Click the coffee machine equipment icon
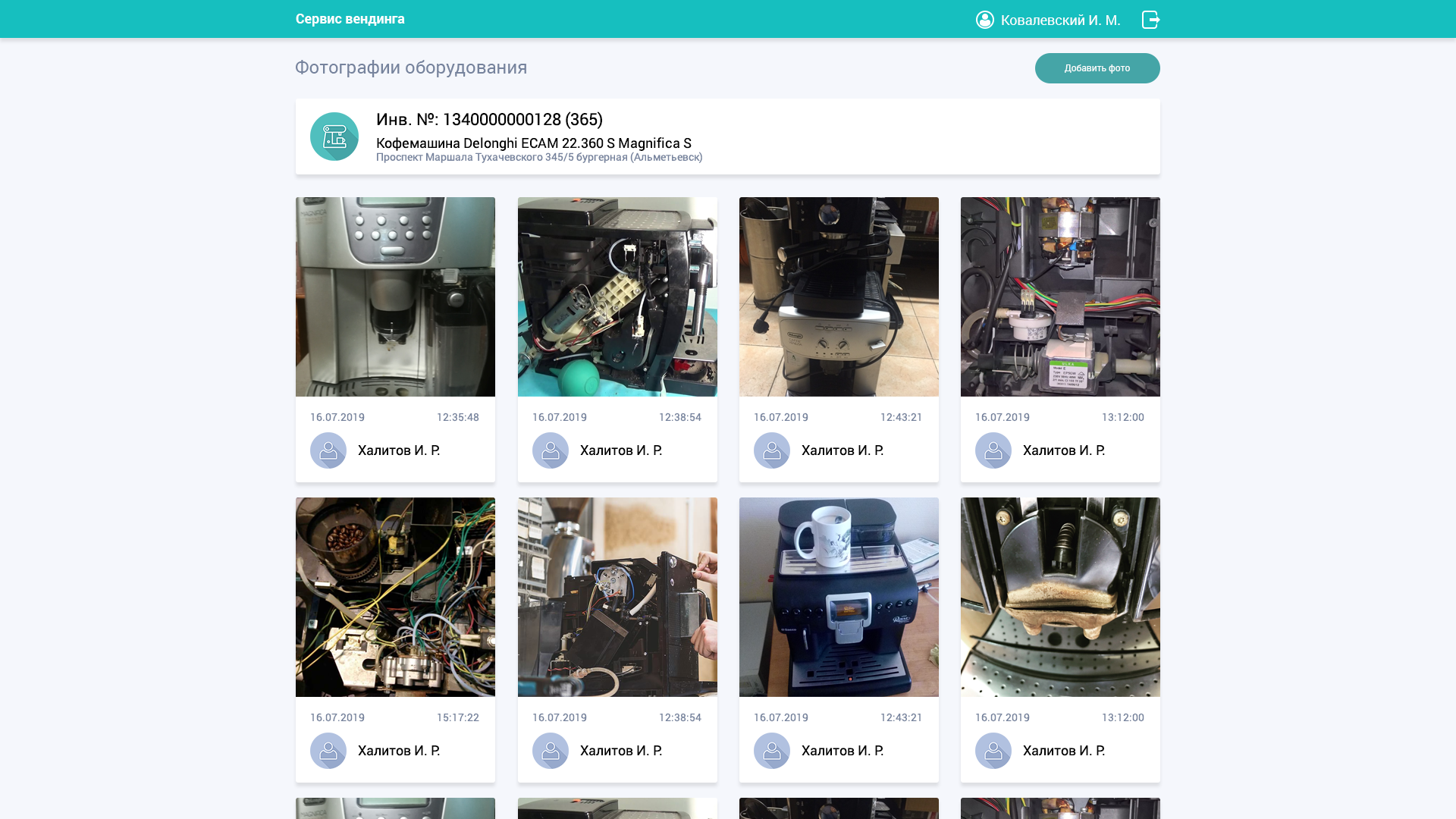The width and height of the screenshot is (1456, 819). (334, 136)
